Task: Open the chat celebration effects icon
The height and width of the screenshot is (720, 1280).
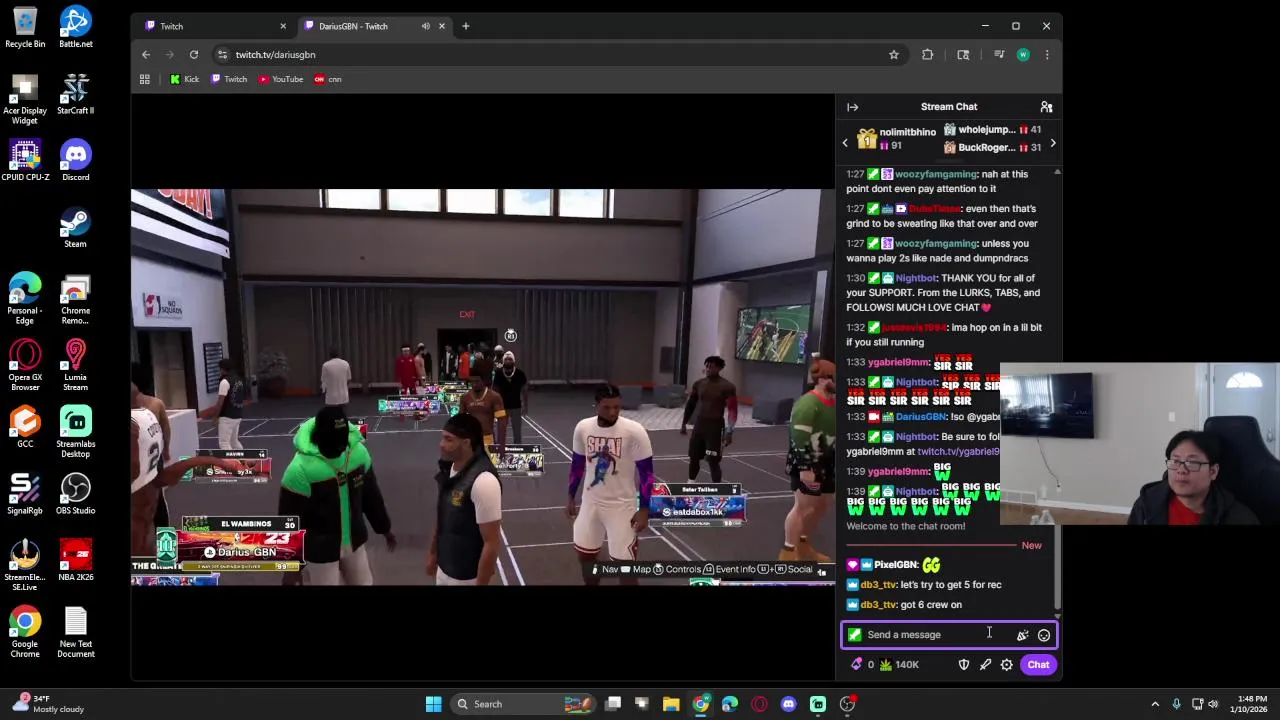Action: coord(1022,635)
